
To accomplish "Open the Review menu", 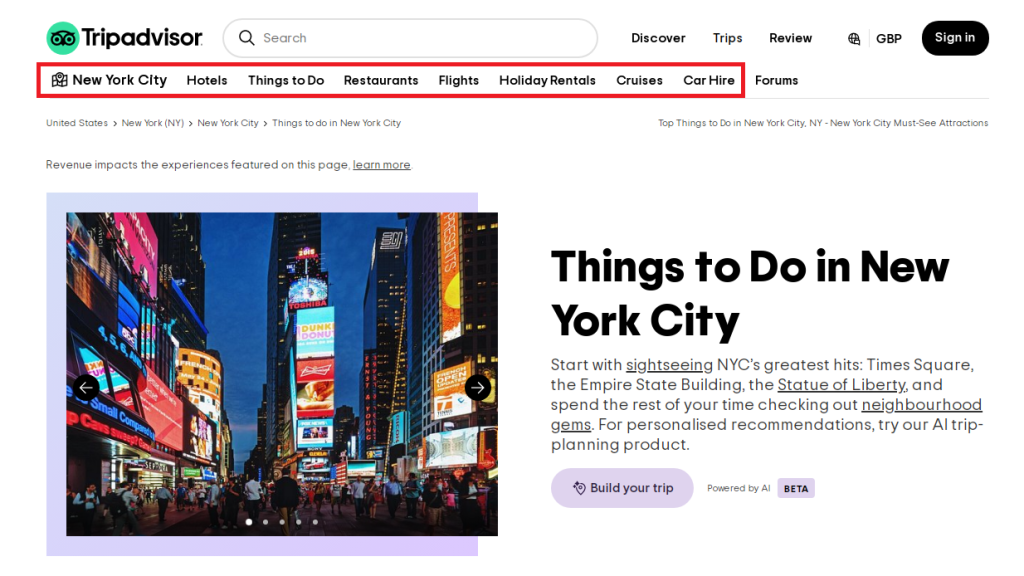I will pyautogui.click(x=790, y=38).
